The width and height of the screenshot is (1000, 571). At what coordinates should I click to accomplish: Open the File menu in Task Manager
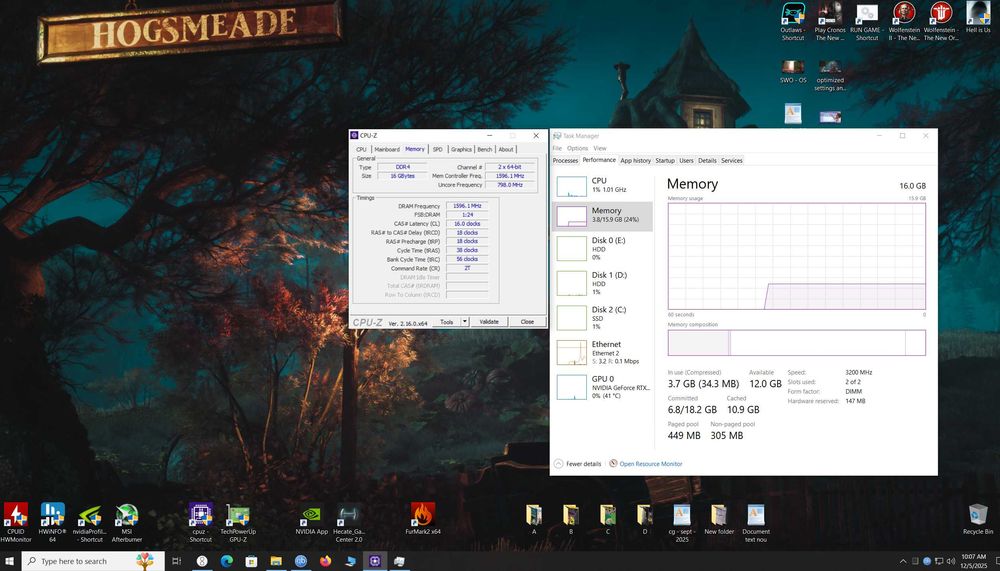tap(557, 149)
